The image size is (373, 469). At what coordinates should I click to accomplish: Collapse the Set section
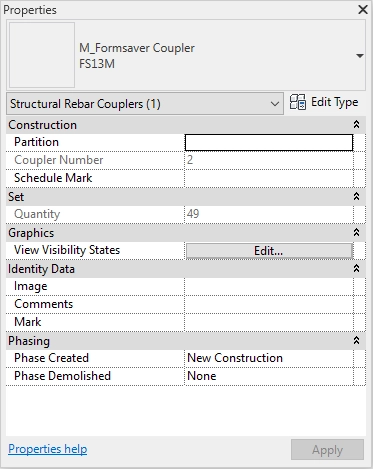point(356,197)
